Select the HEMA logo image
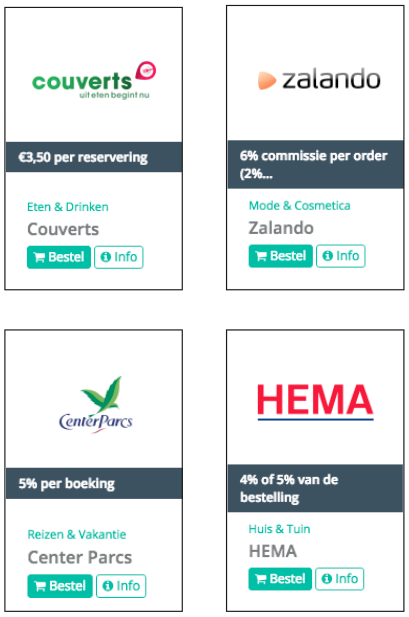This screenshot has width=409, height=617. tap(315, 402)
